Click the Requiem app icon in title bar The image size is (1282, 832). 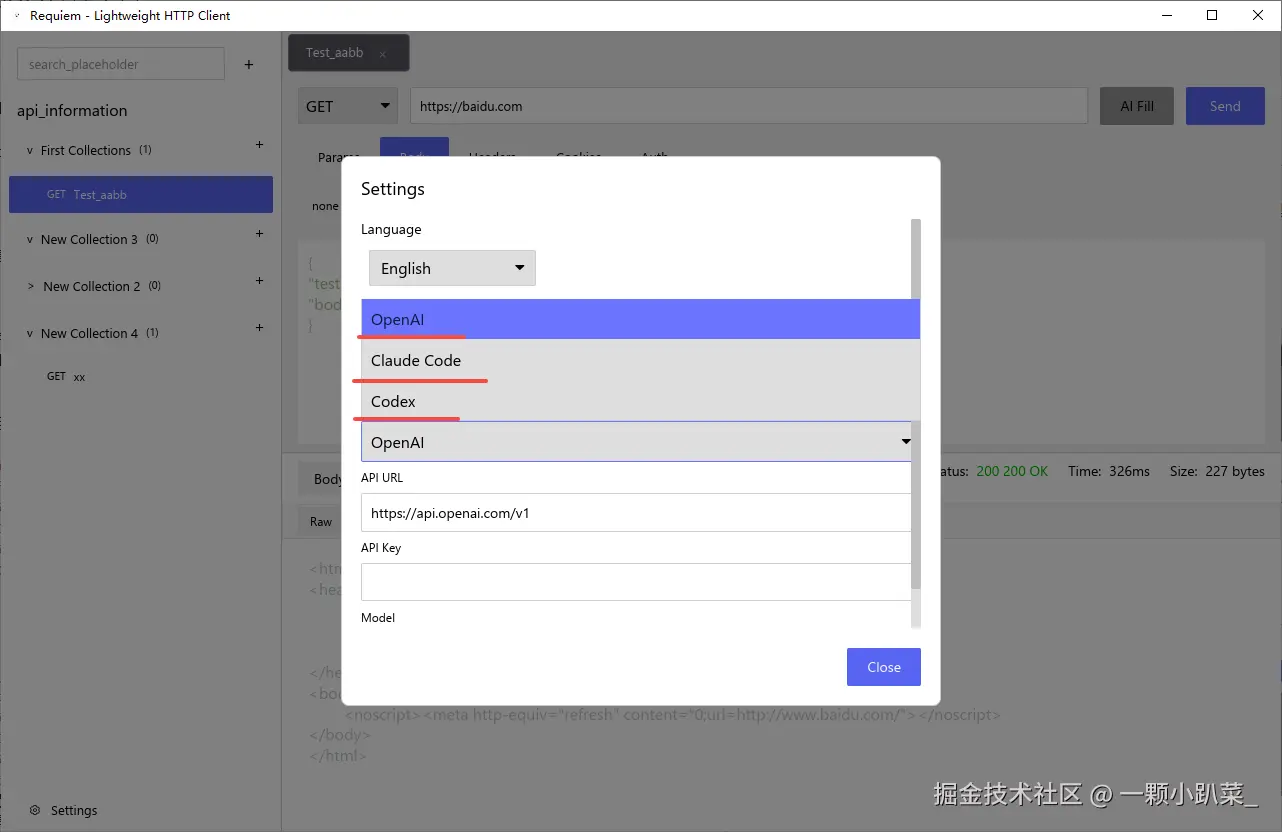pyautogui.click(x=17, y=16)
